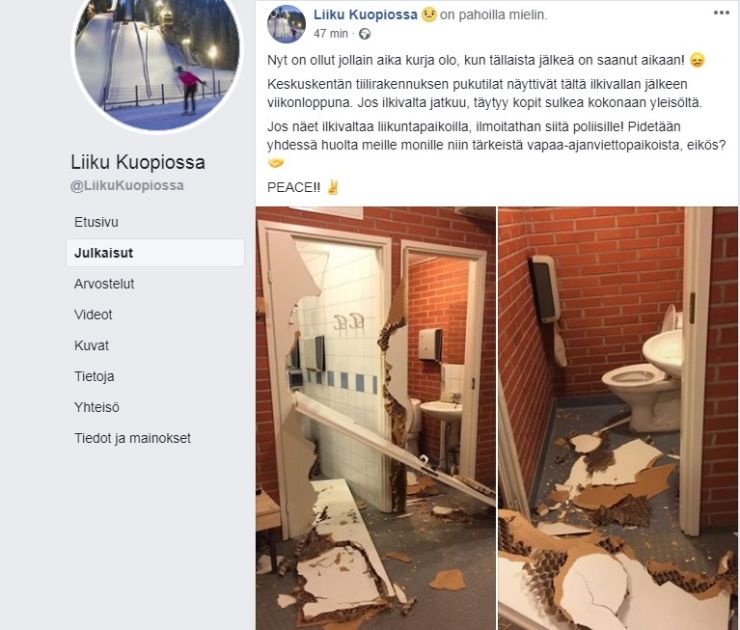Image resolution: width=740 pixels, height=630 pixels.
Task: Open the three-dots post options menu
Action: click(x=721, y=13)
